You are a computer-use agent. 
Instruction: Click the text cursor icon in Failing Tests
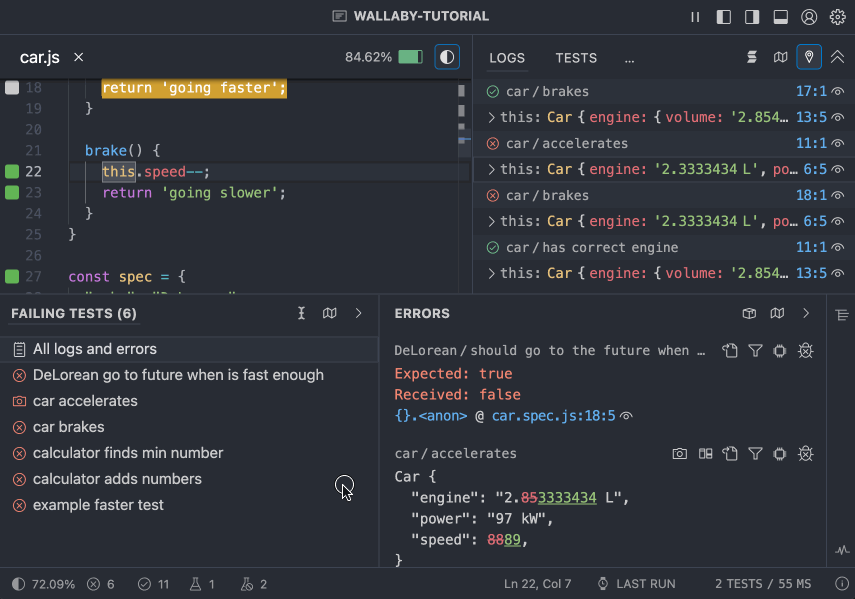pos(301,313)
